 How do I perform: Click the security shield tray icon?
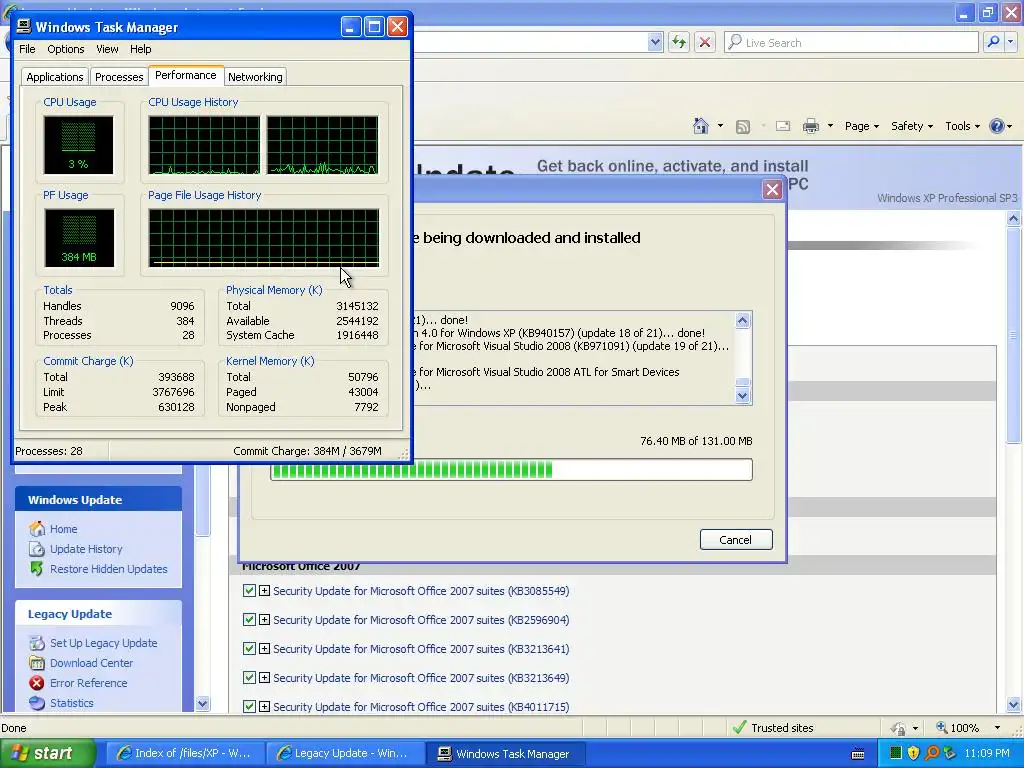click(913, 754)
